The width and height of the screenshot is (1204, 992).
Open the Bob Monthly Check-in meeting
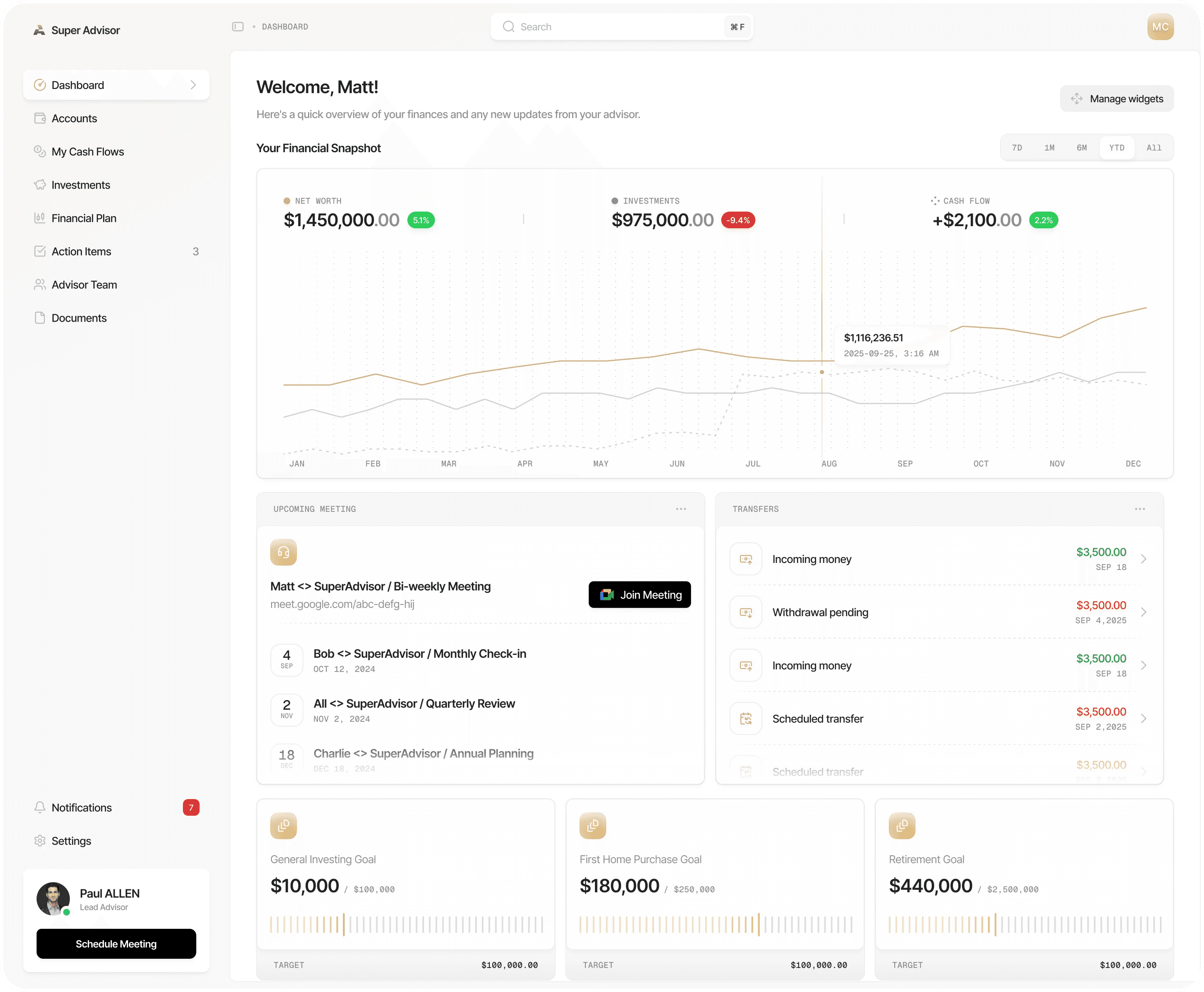point(480,660)
